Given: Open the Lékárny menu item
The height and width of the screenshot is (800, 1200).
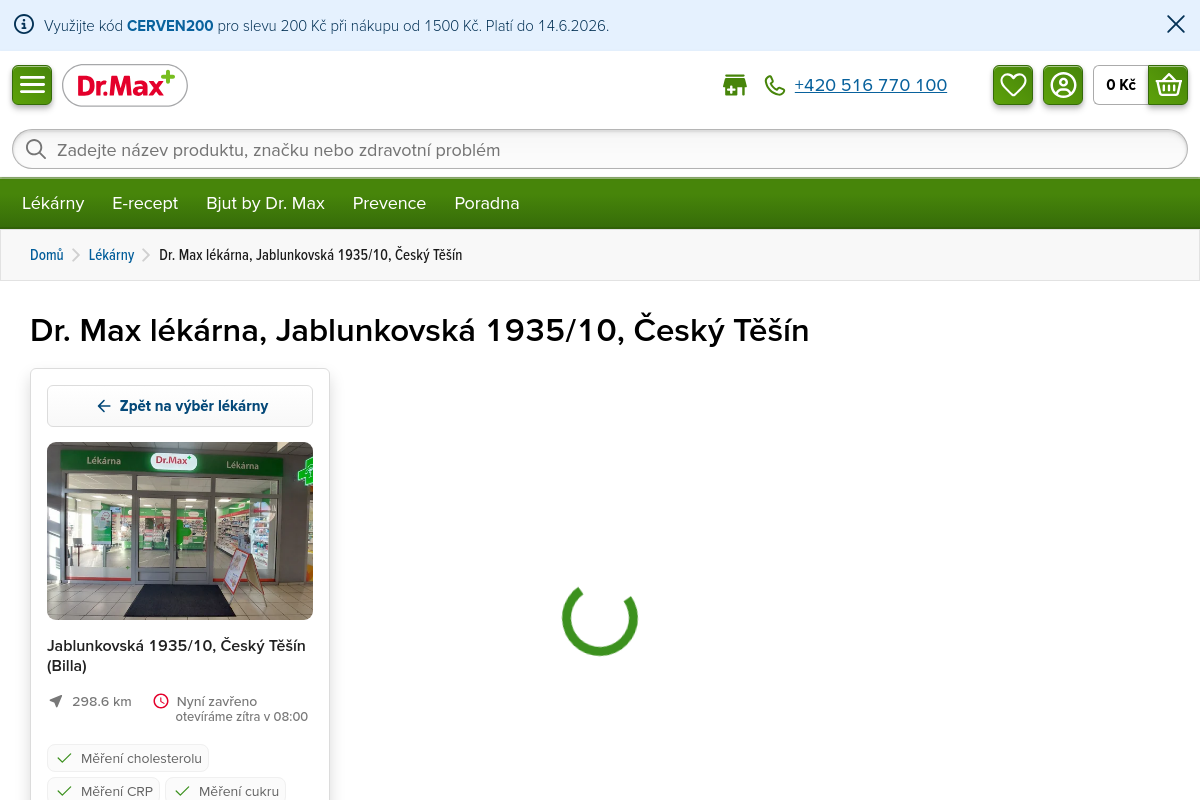Looking at the screenshot, I should (x=53, y=203).
